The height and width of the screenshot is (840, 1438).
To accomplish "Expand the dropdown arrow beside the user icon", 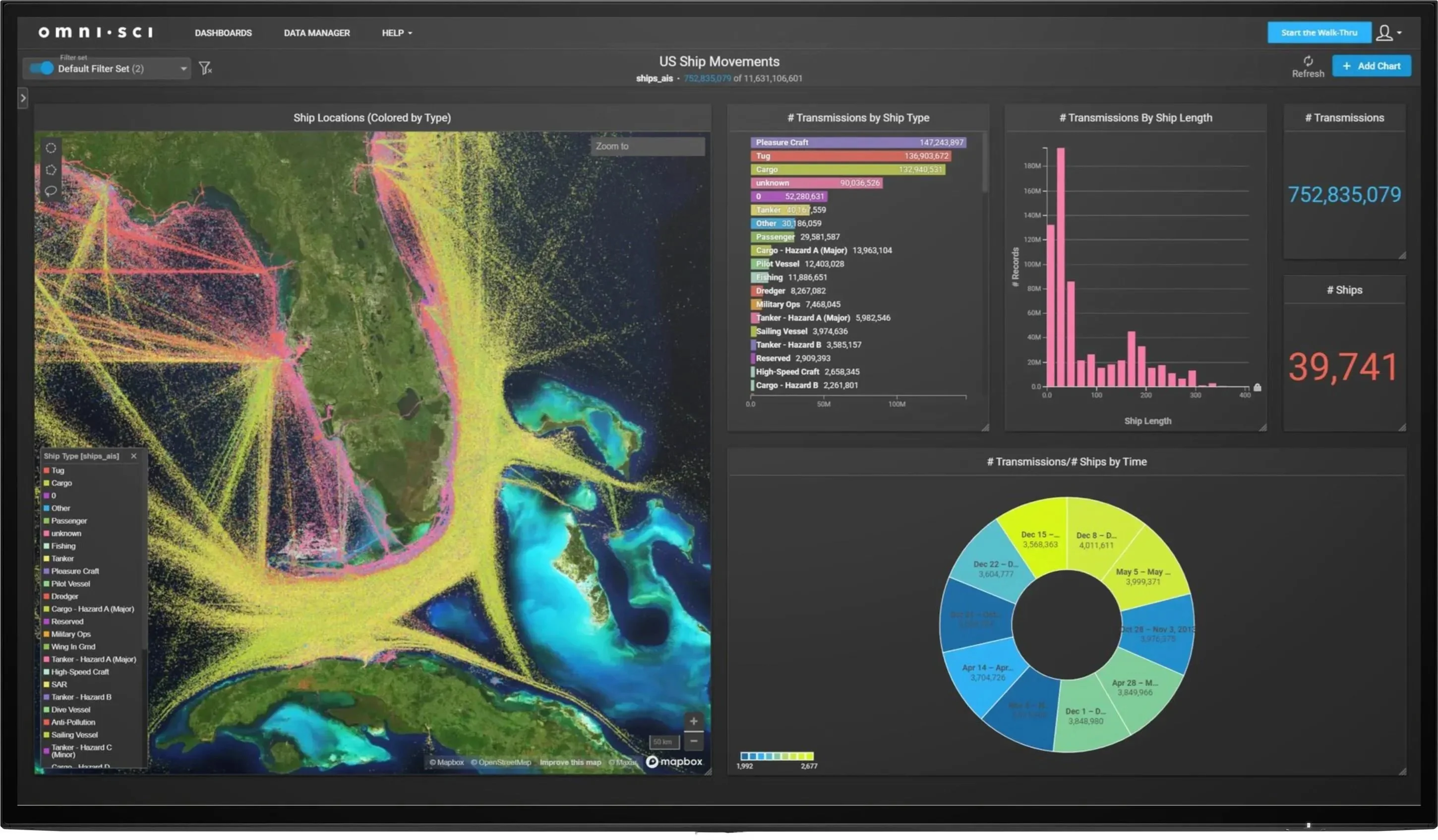I will (1399, 33).
